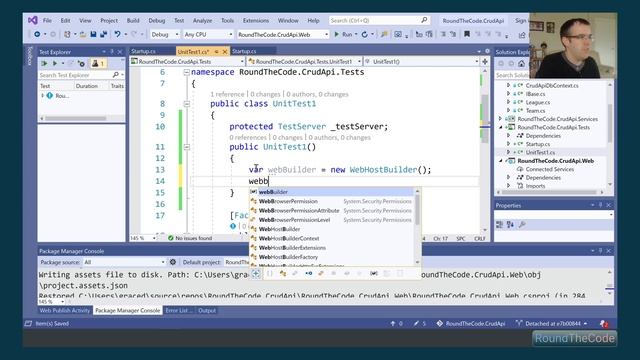
Task: Collapse the UnitTest1 constructor block
Action: tap(187, 147)
